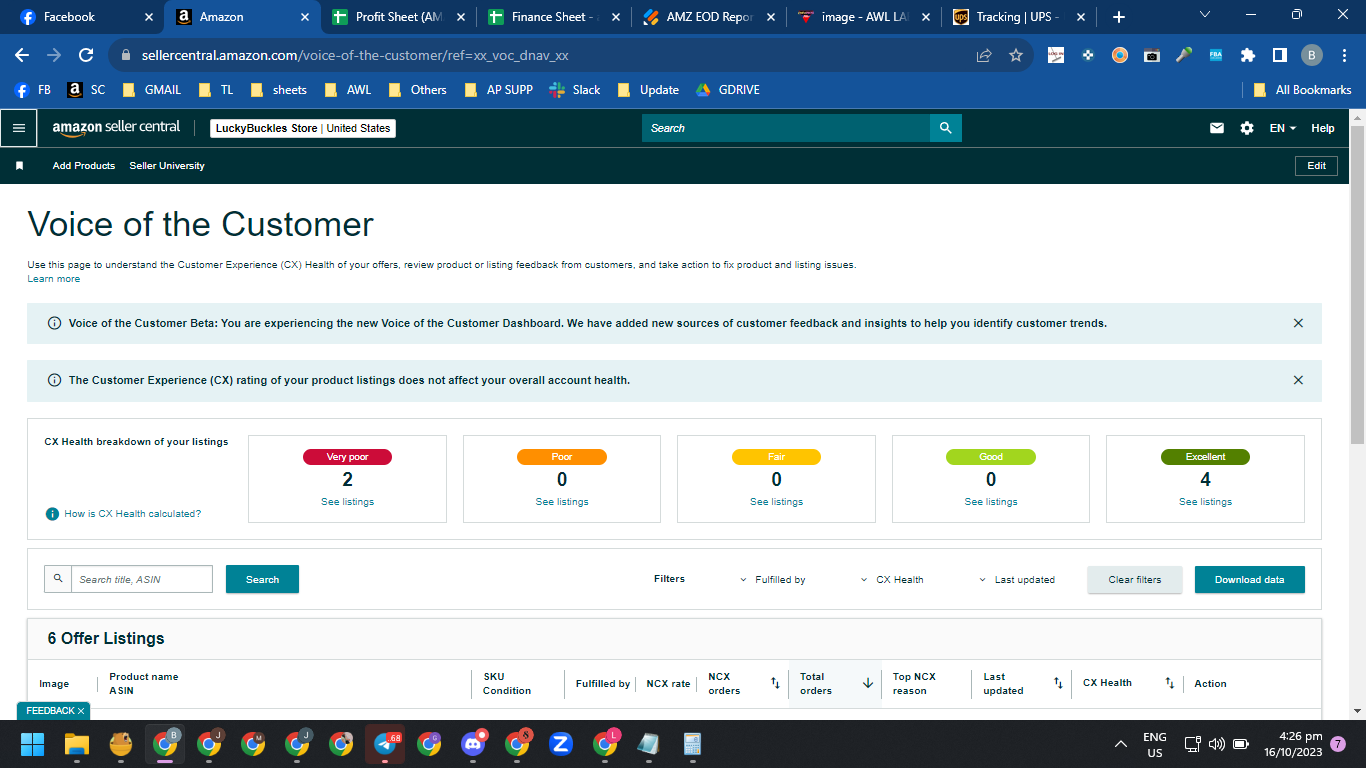
Task: Sort the listings by CX Health column
Action: (1169, 683)
